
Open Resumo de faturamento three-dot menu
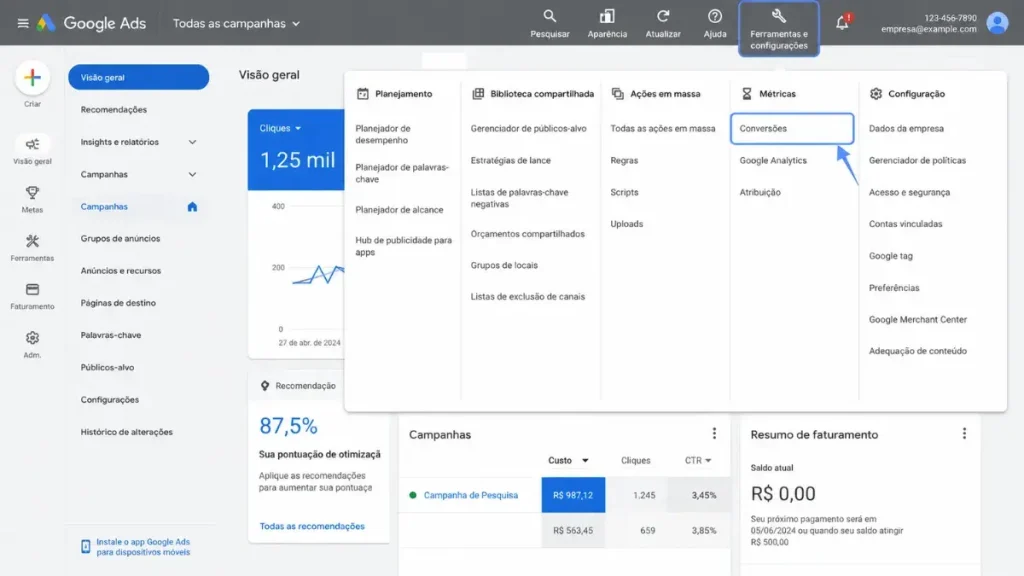click(x=964, y=434)
